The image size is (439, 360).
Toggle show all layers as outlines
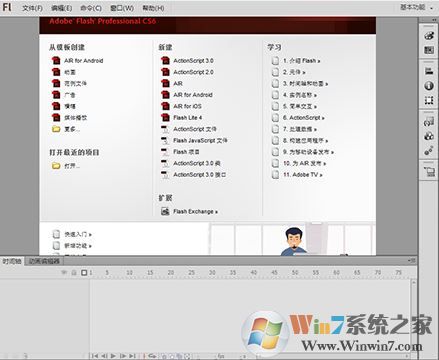click(x=84, y=273)
